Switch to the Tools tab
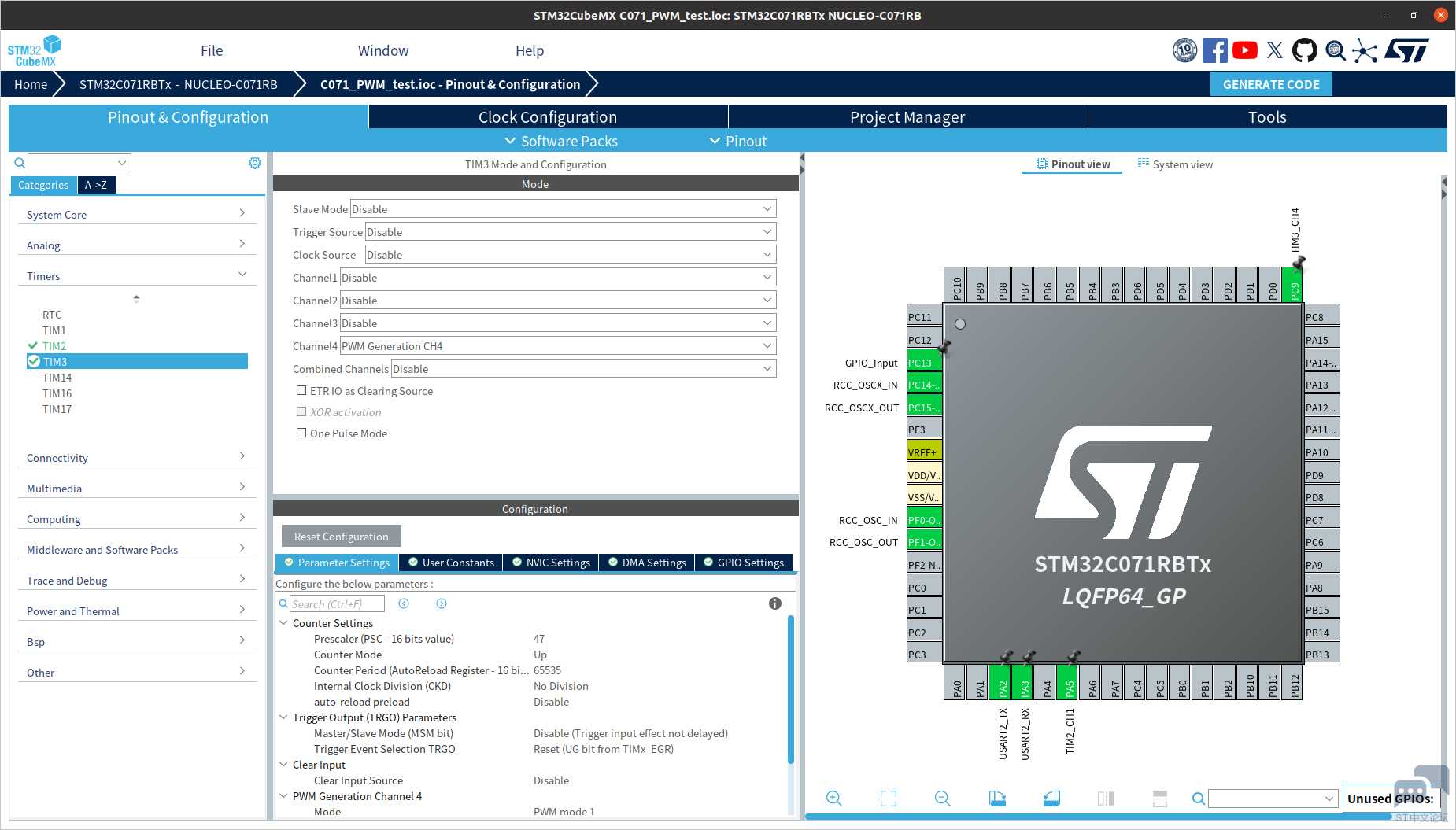 1267,116
